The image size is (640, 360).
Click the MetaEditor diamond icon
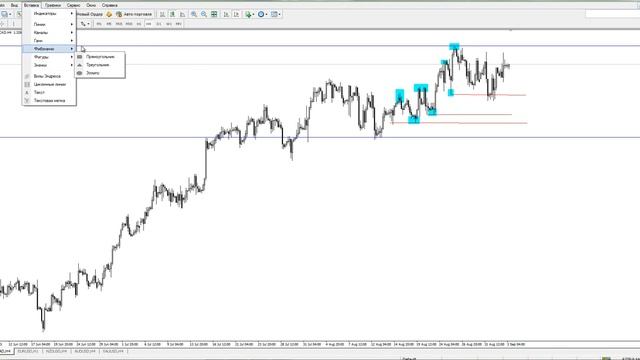pyautogui.click(x=109, y=14)
